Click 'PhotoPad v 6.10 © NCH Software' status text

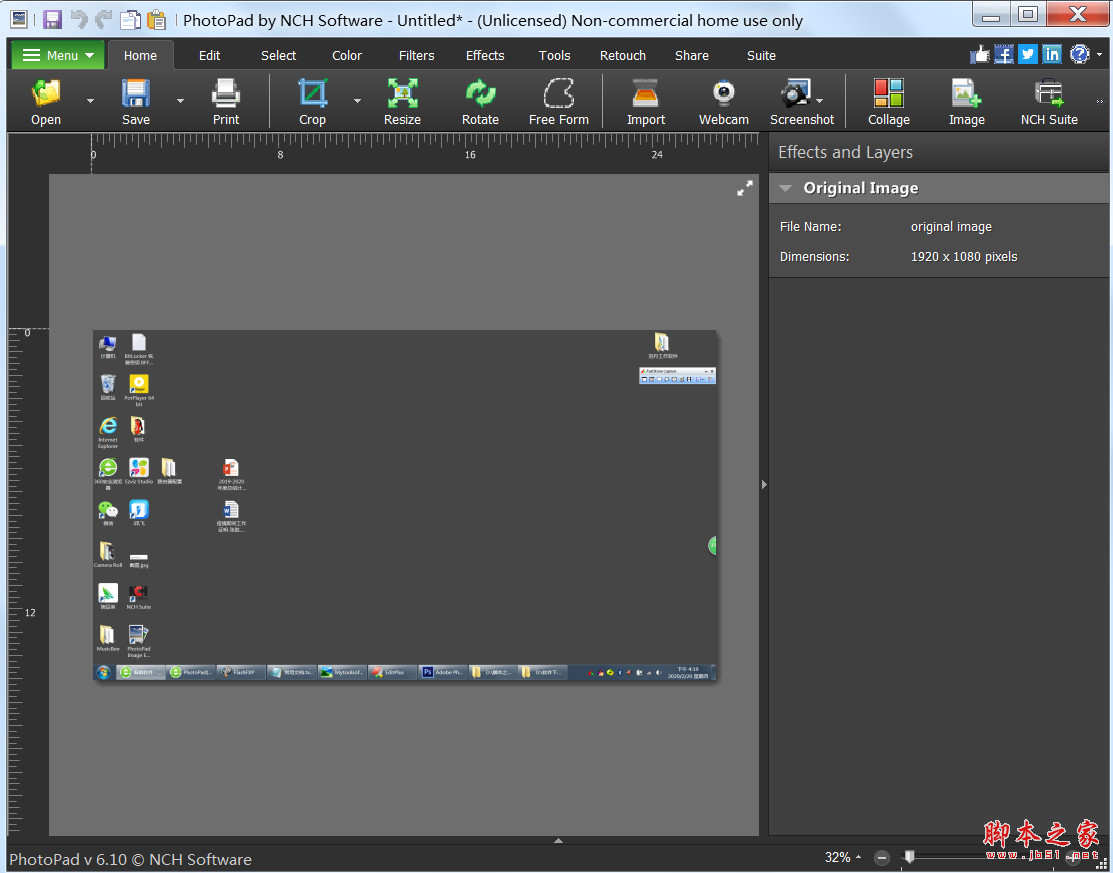click(131, 859)
